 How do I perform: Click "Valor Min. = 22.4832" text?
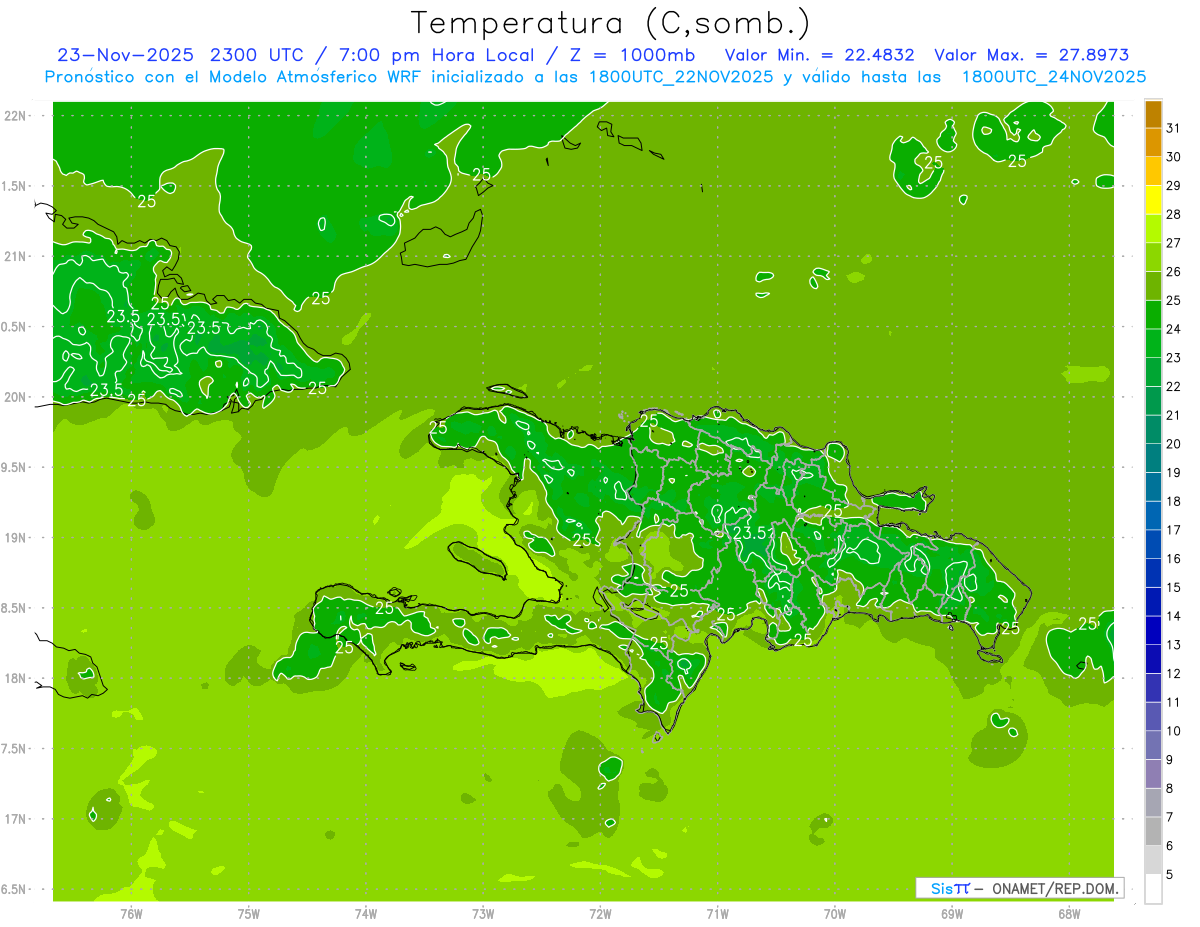tap(819, 55)
